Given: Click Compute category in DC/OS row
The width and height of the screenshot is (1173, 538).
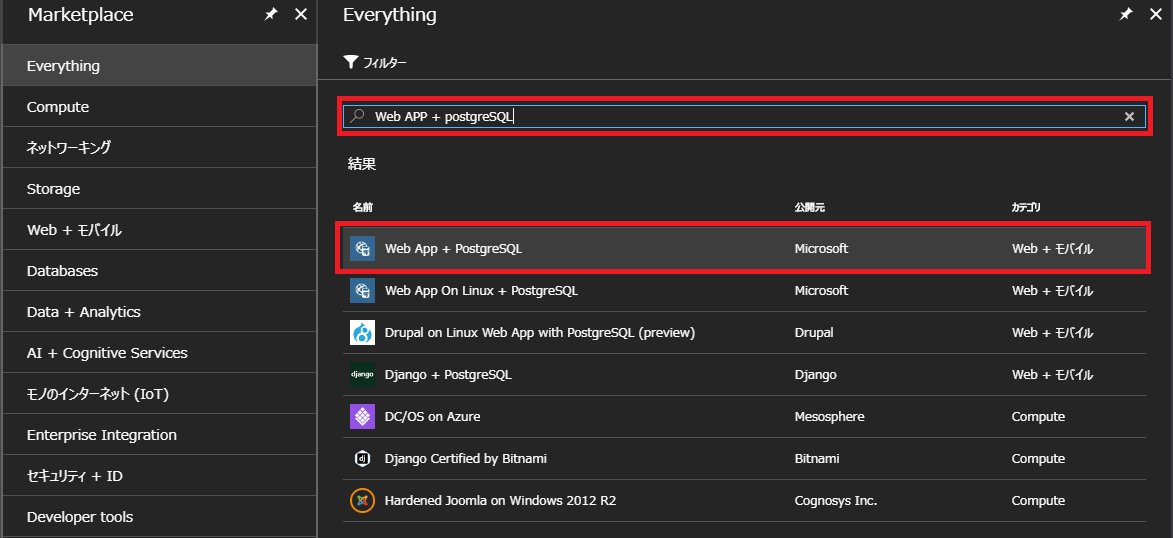Looking at the screenshot, I should click(1038, 416).
